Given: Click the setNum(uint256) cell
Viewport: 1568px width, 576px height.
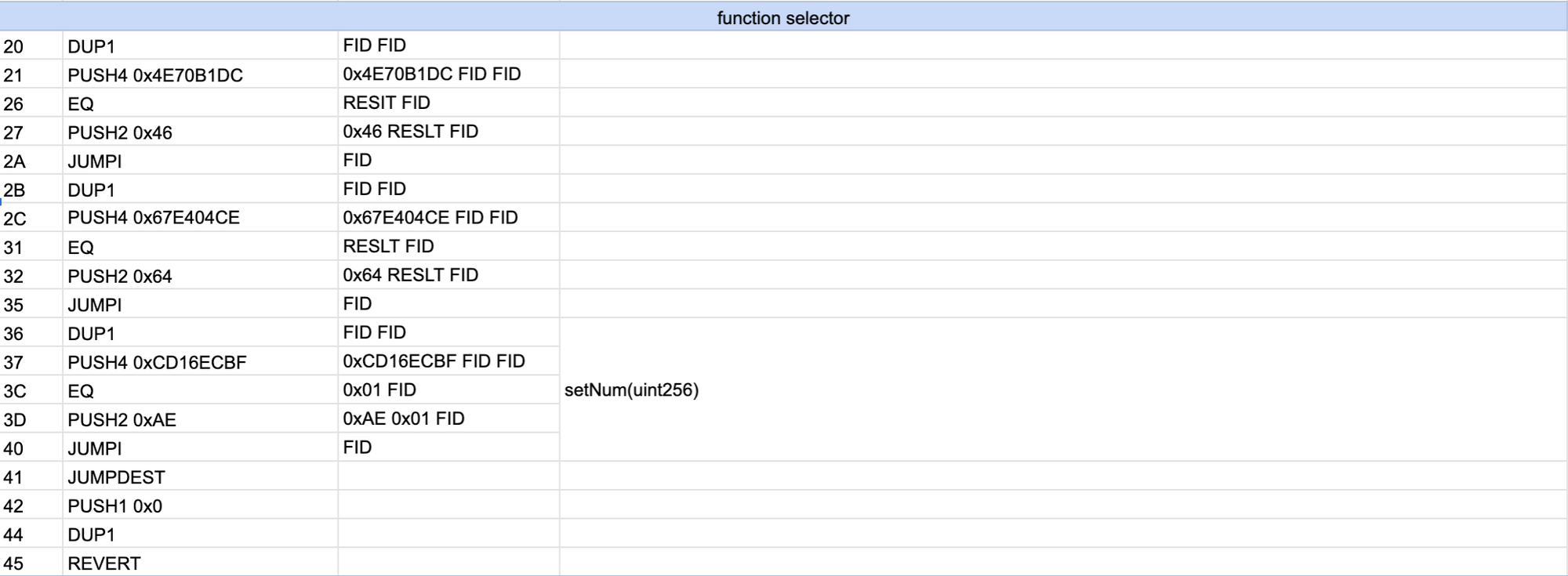Looking at the screenshot, I should click(x=1064, y=389).
